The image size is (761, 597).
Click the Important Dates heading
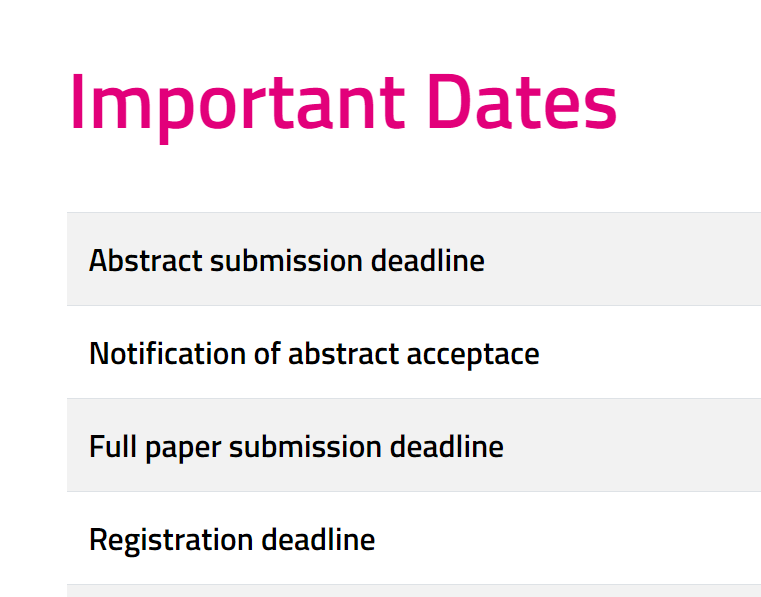[x=342, y=102]
